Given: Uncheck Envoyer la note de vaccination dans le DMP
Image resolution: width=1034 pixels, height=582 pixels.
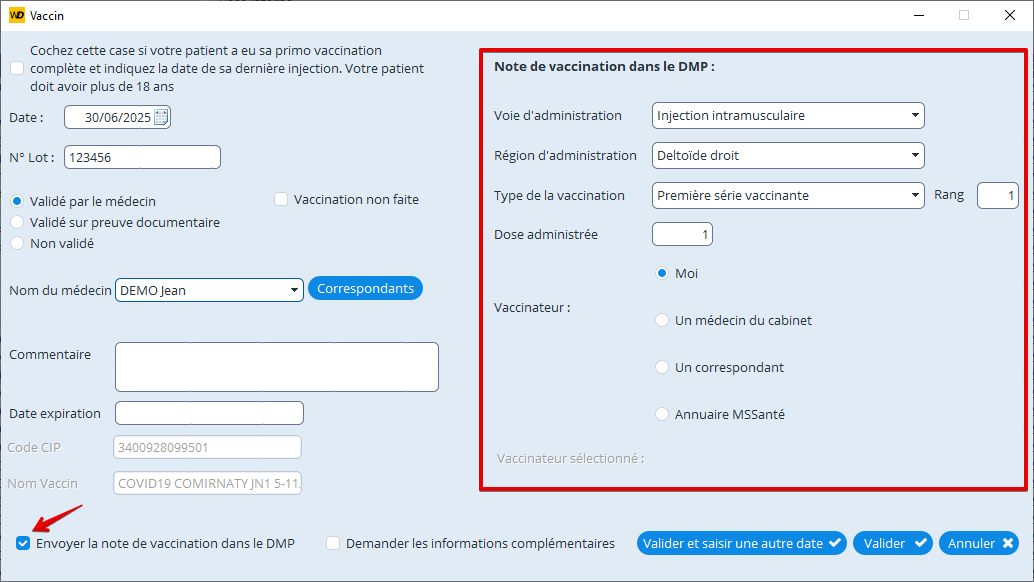Looking at the screenshot, I should pyautogui.click(x=23, y=543).
